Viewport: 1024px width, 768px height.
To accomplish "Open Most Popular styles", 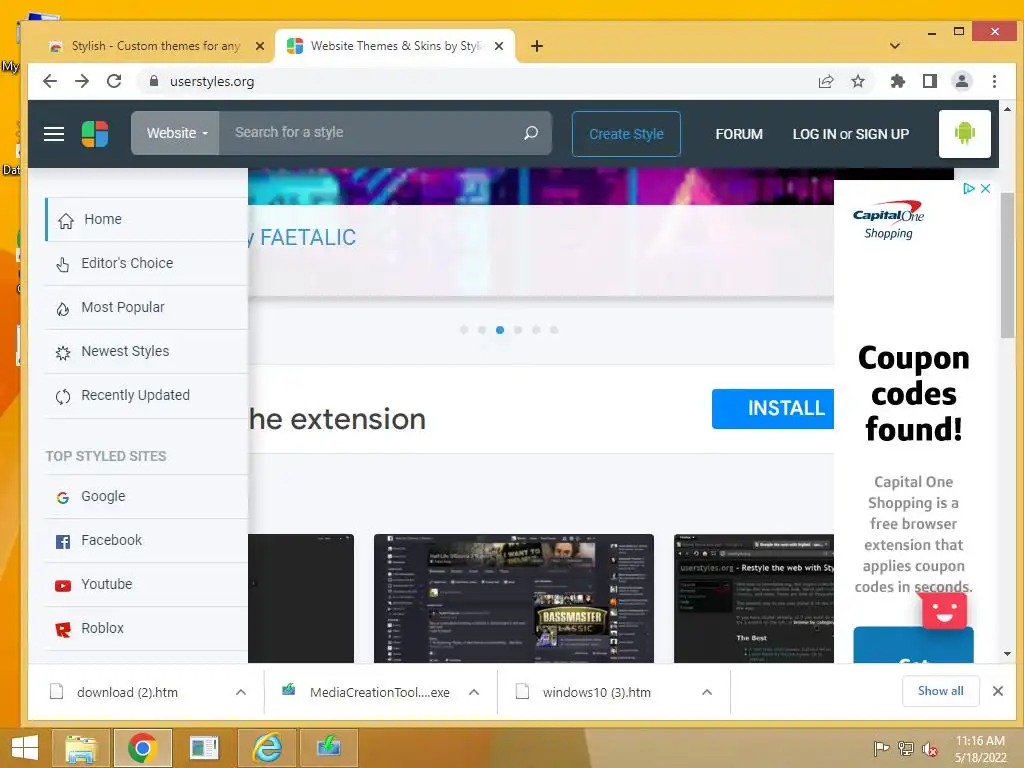I will pyautogui.click(x=146, y=307).
